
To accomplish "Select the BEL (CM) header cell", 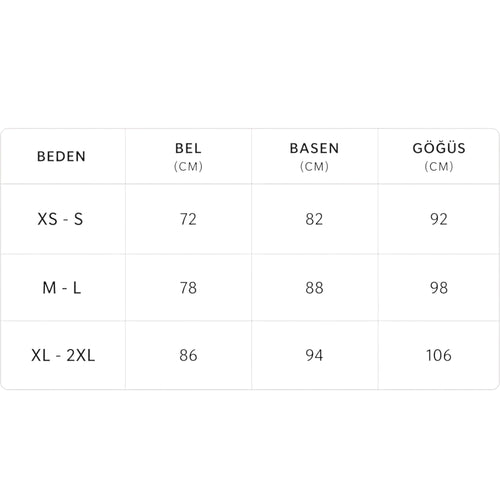I will point(188,156).
